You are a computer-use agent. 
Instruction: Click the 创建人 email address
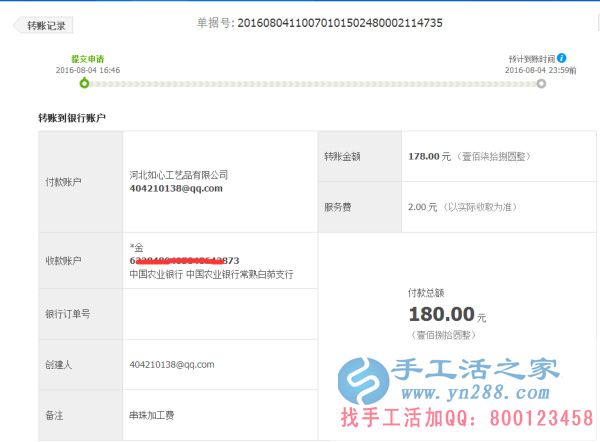click(172, 364)
